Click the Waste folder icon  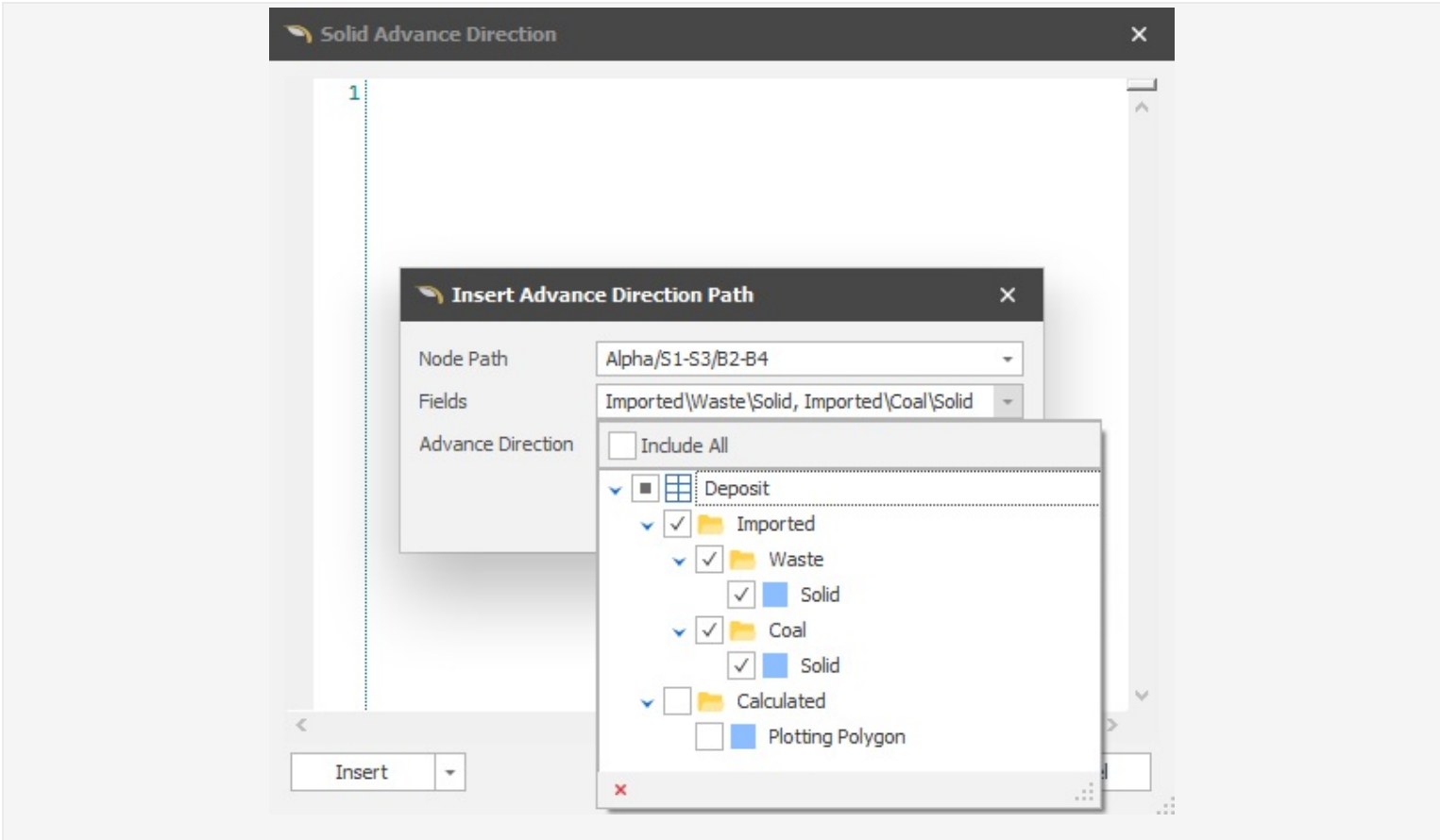(x=742, y=560)
